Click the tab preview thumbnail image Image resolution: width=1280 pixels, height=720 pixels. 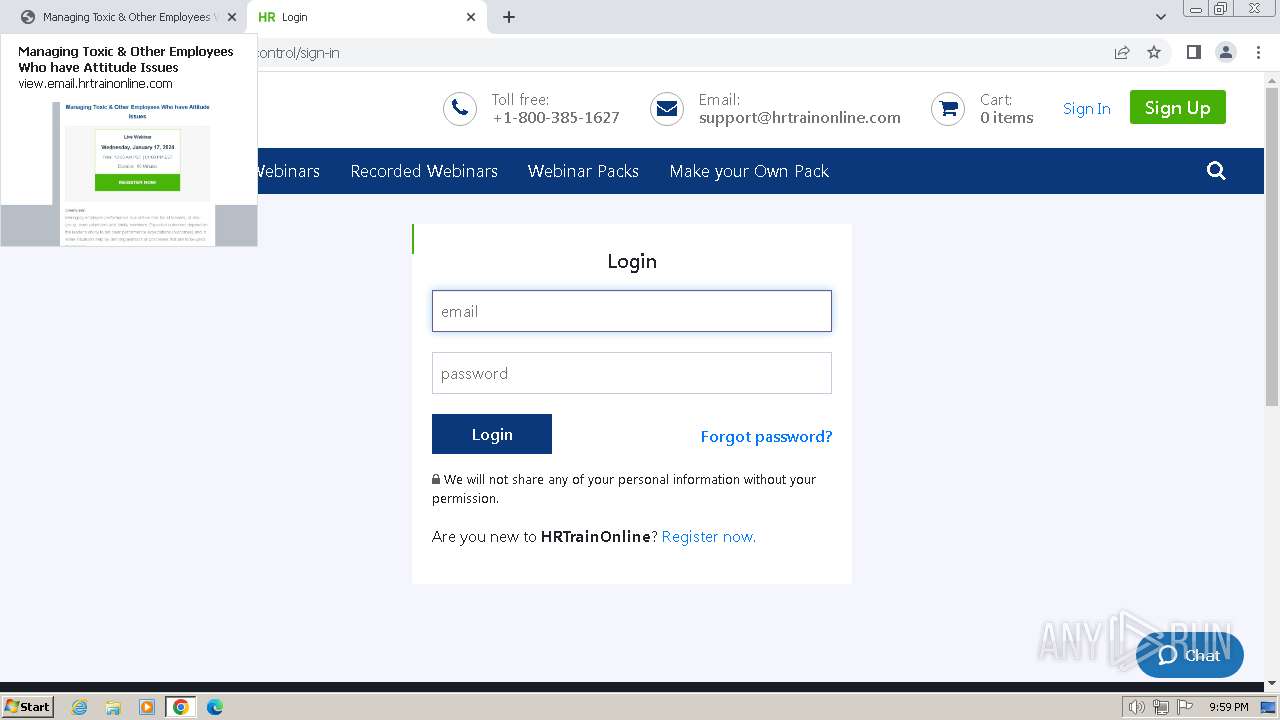click(x=129, y=173)
